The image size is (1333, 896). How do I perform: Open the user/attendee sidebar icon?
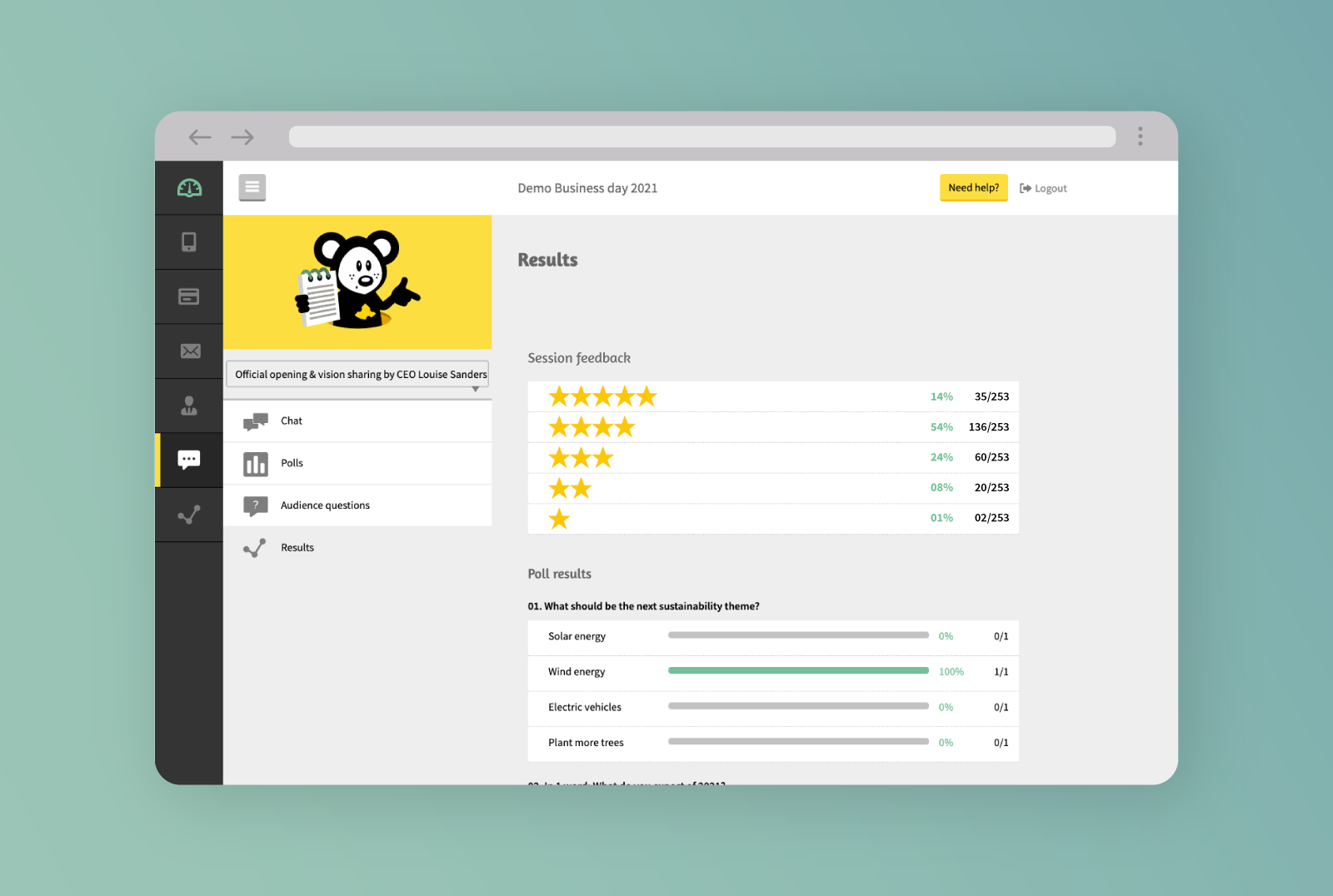pos(189,406)
